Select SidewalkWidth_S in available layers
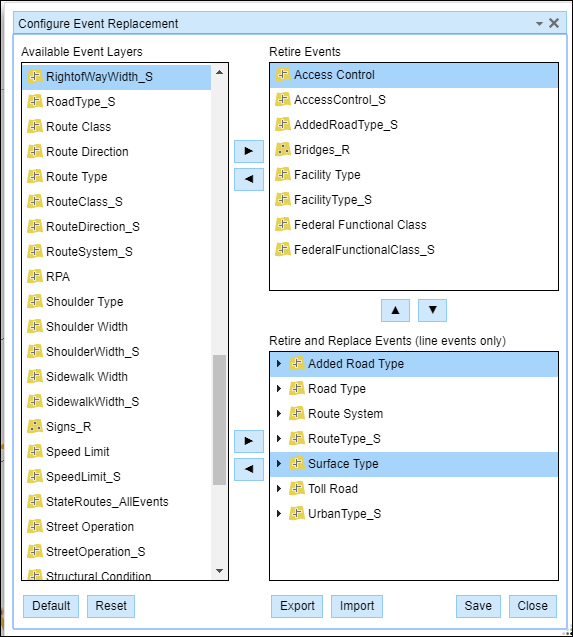 point(117,401)
